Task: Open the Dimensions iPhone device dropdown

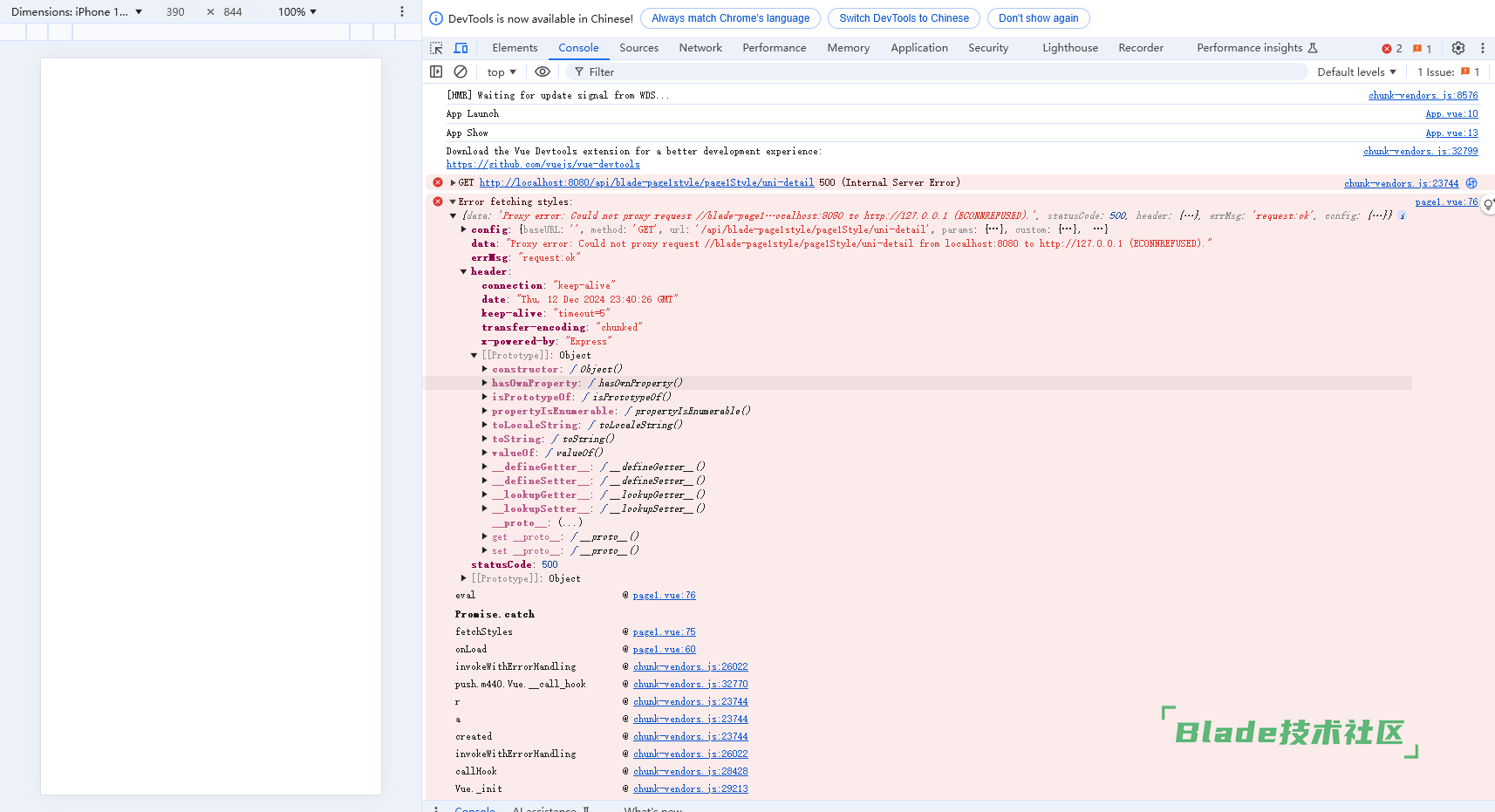Action: pyautogui.click(x=77, y=12)
